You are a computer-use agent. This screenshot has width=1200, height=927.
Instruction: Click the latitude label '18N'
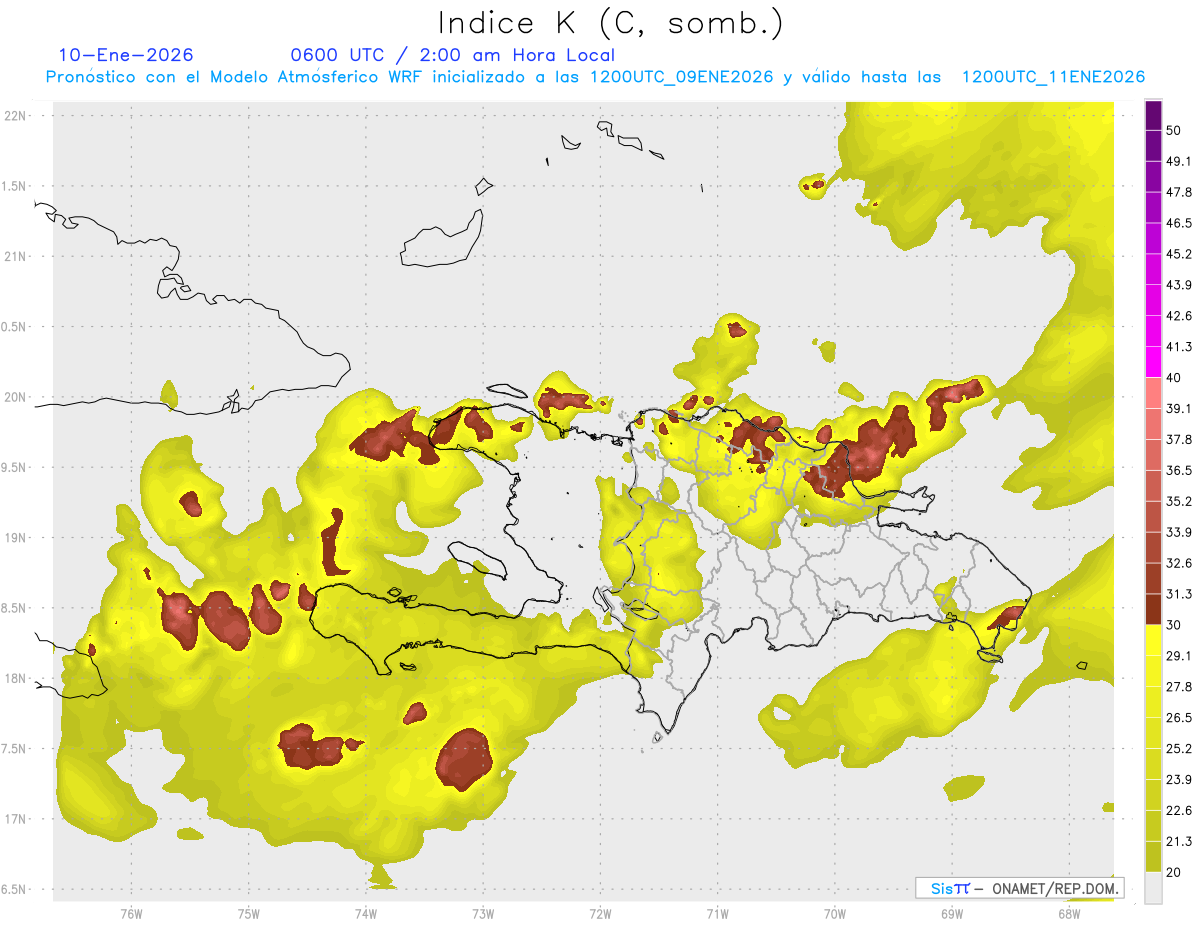click(x=14, y=679)
